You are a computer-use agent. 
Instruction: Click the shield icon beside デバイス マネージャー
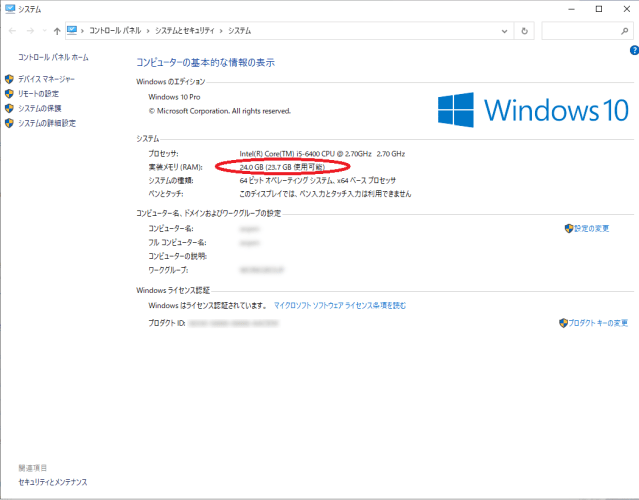(9, 79)
